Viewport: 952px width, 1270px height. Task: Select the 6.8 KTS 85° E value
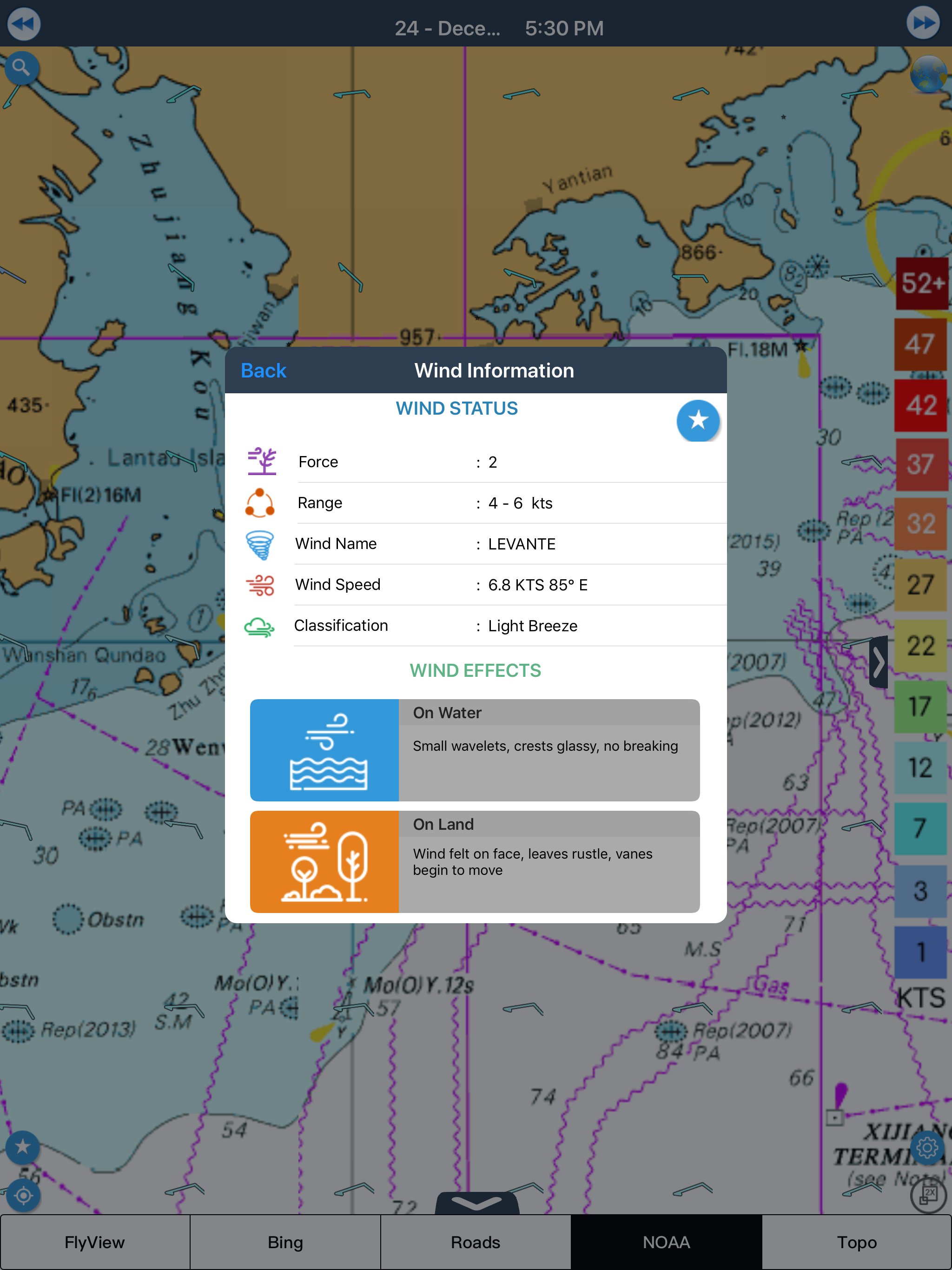[x=537, y=585]
